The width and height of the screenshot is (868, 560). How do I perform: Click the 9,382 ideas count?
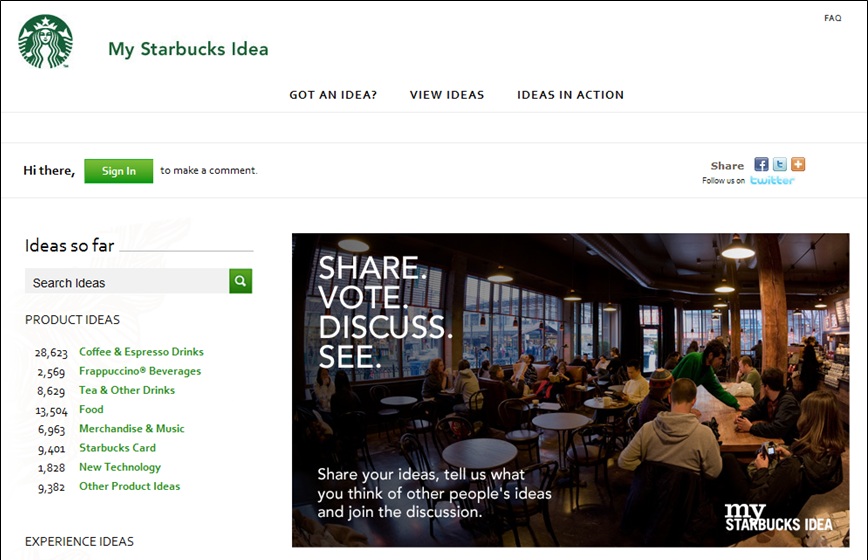pos(51,488)
